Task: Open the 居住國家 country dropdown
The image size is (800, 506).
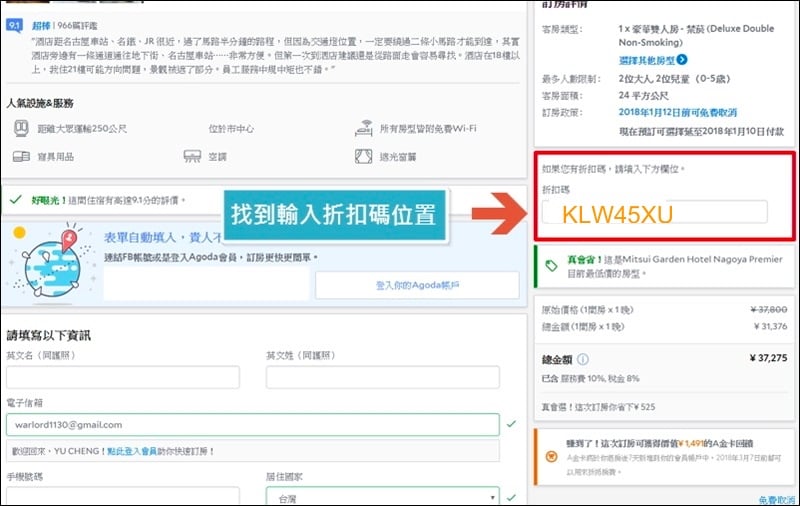Action: point(383,496)
